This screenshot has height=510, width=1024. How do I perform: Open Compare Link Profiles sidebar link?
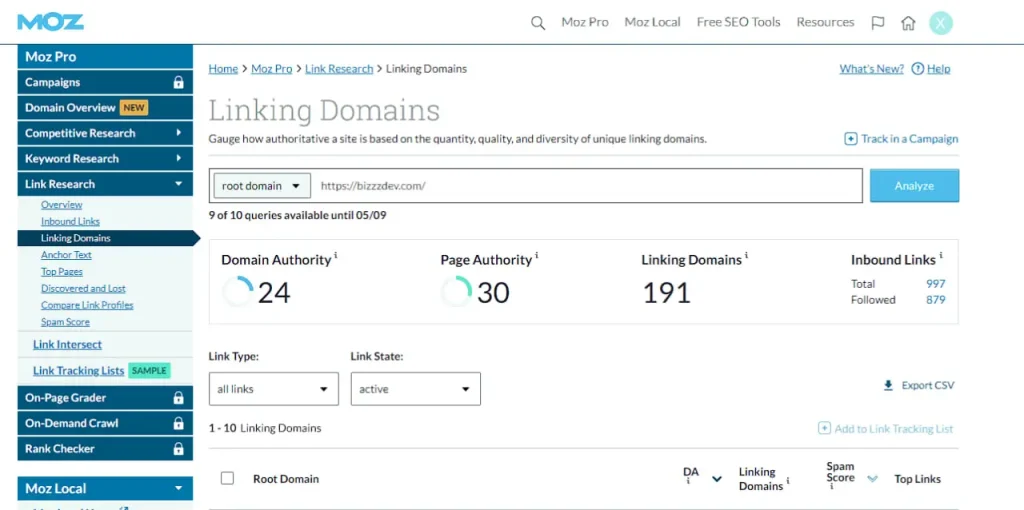87,305
